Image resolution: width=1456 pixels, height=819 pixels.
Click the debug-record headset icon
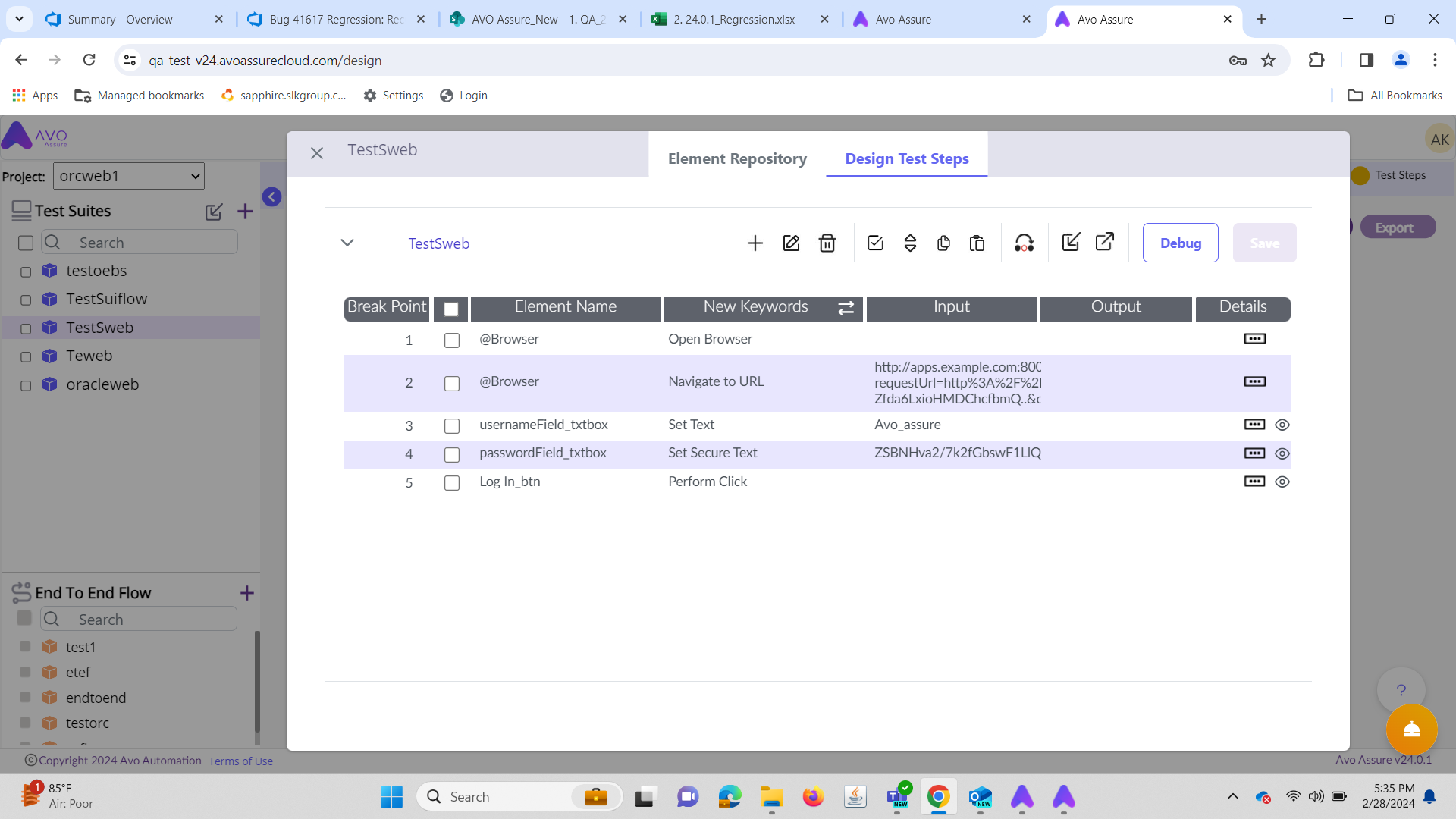(1025, 243)
